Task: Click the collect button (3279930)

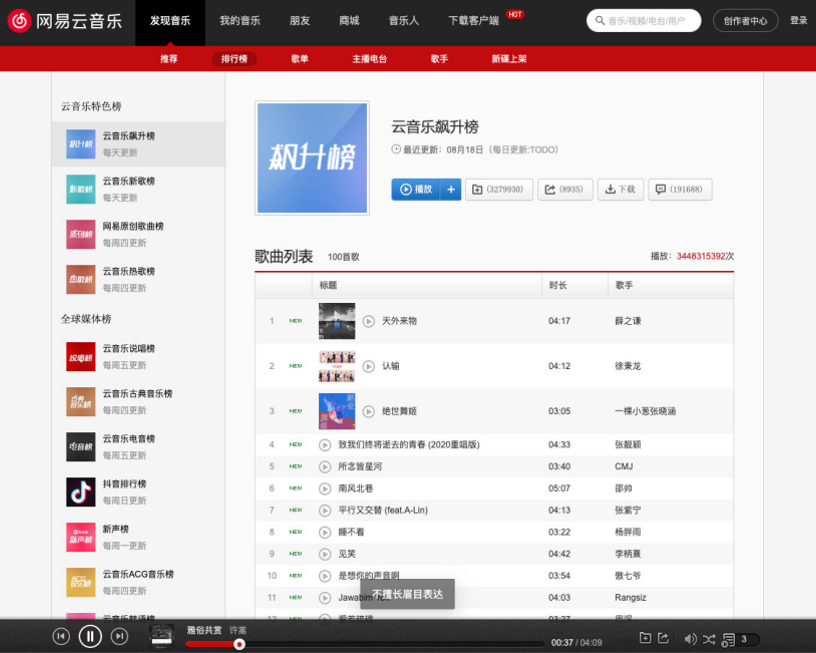Action: point(499,189)
